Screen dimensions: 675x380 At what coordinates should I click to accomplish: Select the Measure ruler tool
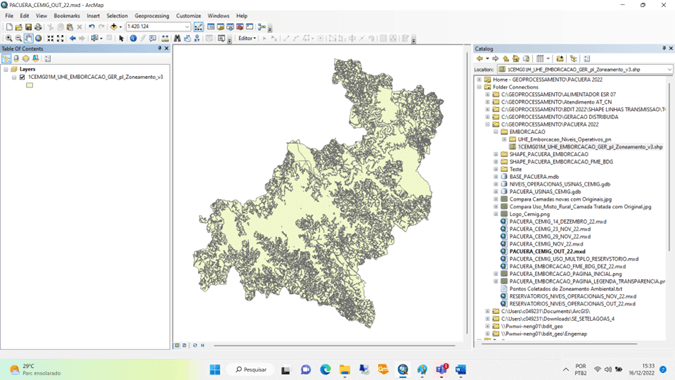pyautogui.click(x=165, y=38)
